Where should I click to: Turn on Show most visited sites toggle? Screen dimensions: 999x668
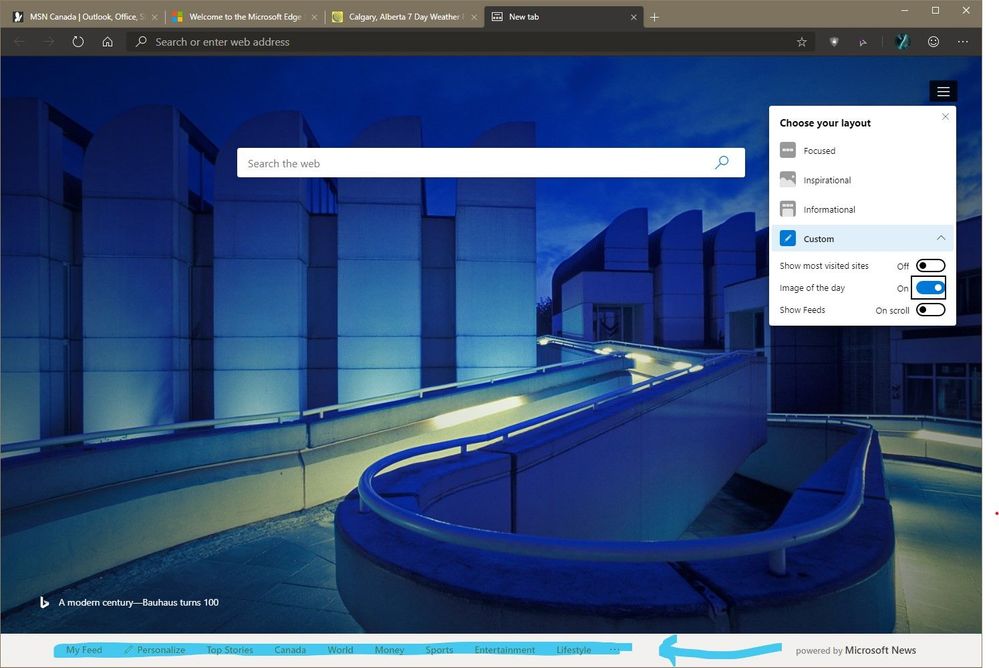pos(930,266)
